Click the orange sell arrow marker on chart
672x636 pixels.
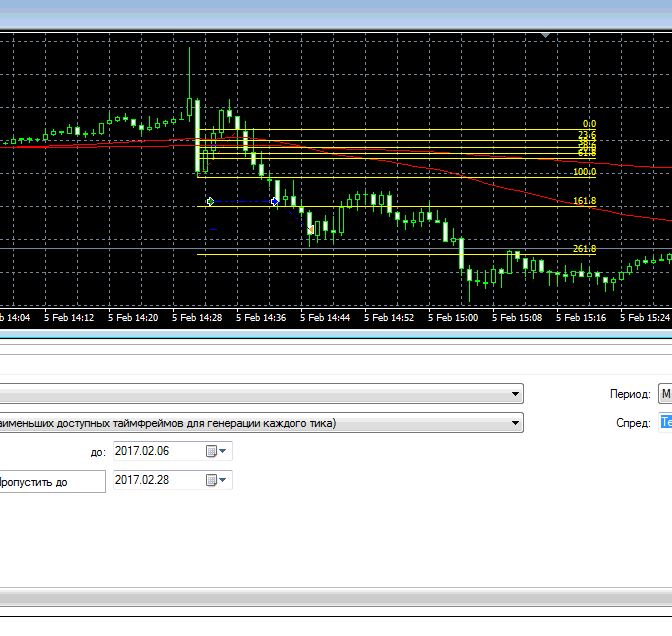tap(311, 230)
